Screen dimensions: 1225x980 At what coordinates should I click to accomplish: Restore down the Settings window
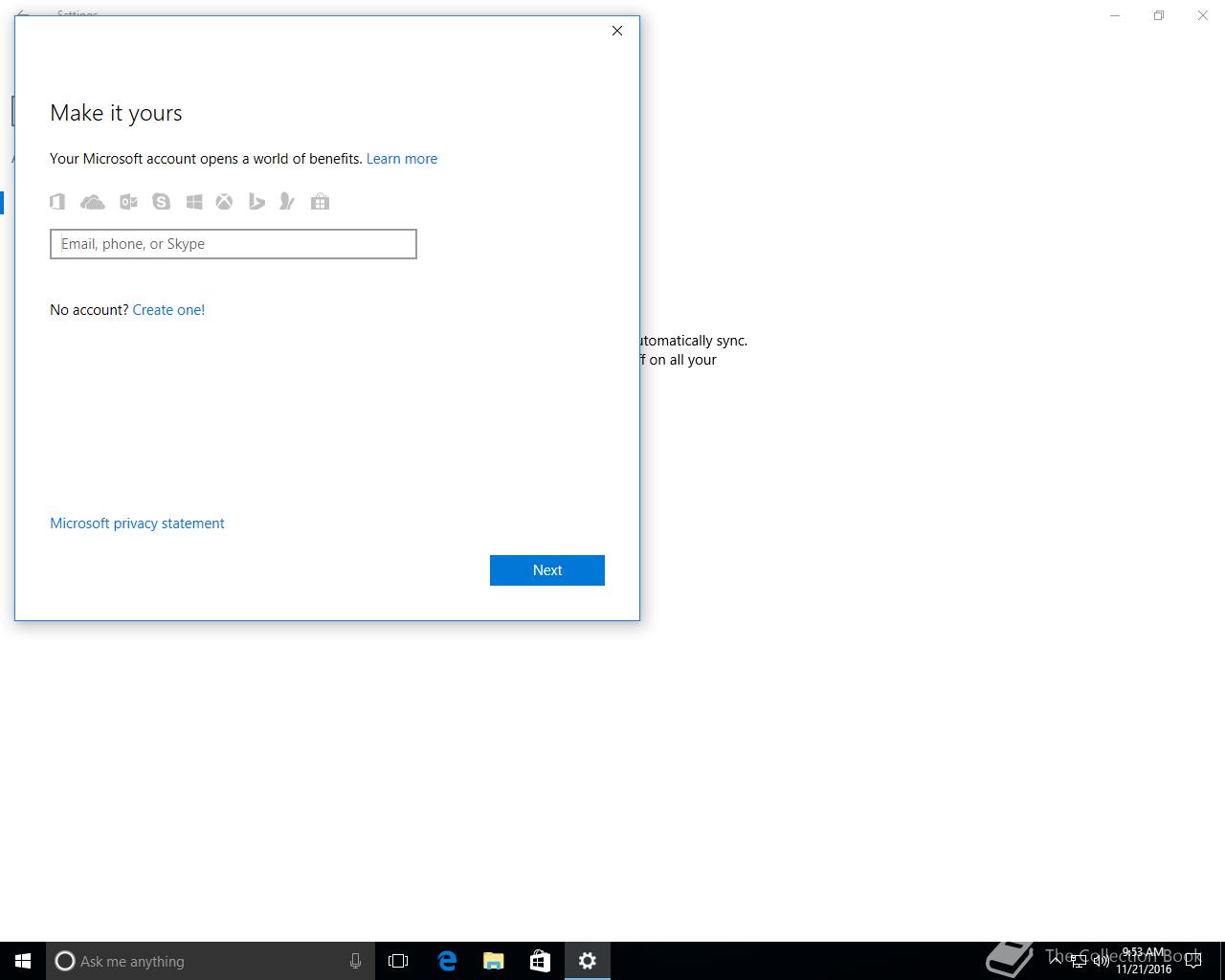coord(1159,15)
